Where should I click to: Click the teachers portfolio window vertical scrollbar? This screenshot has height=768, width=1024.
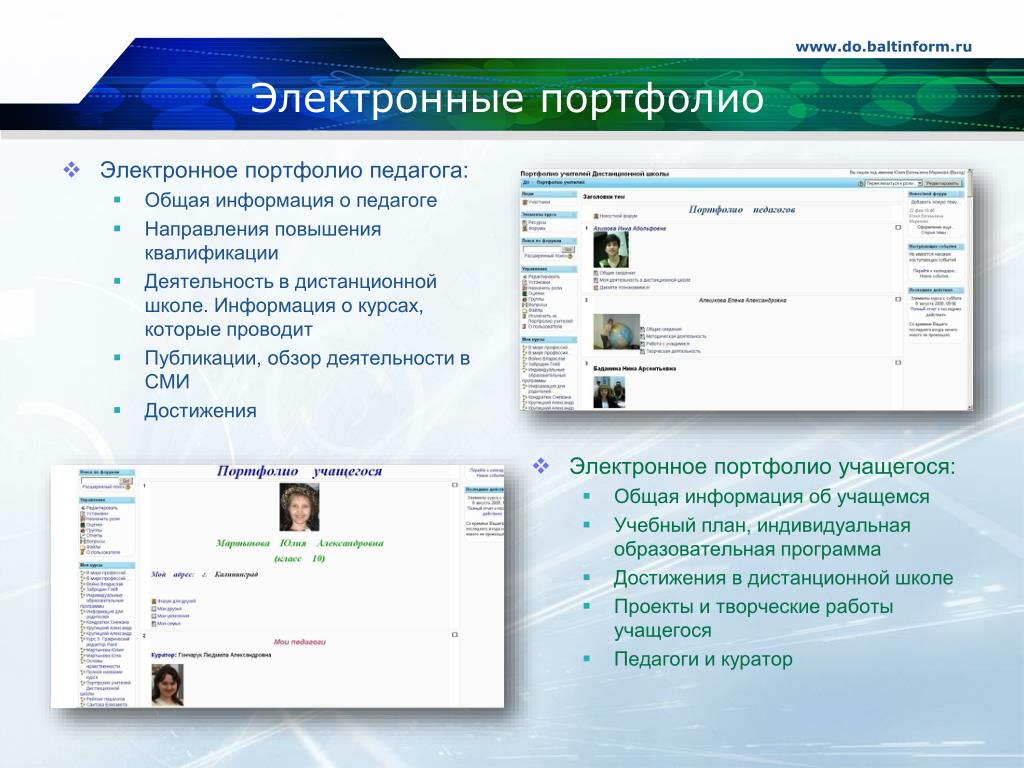970,290
